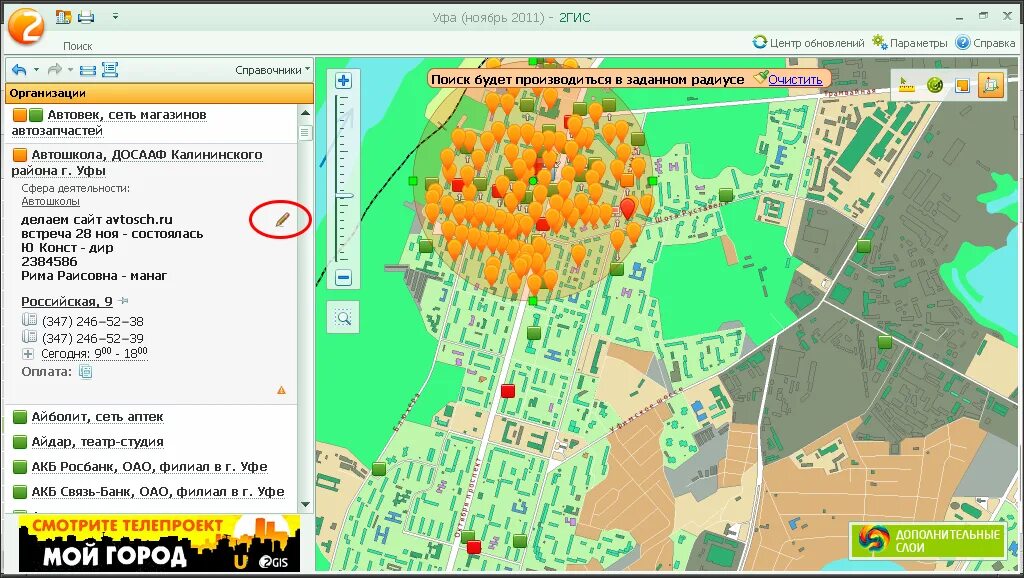Select the phone number (347) 246-52-38
1024x578 pixels.
tap(92, 321)
